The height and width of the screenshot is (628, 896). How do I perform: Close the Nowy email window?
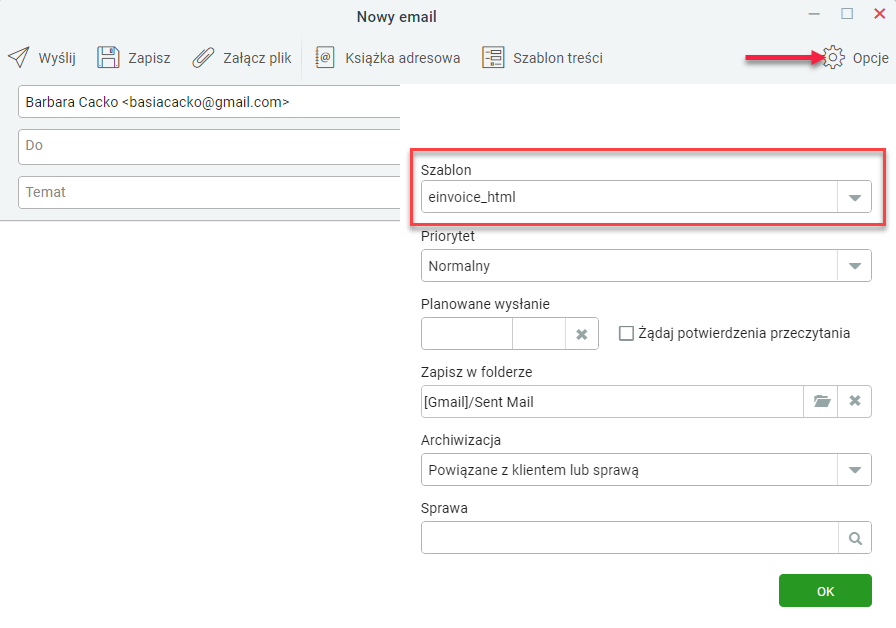[879, 14]
